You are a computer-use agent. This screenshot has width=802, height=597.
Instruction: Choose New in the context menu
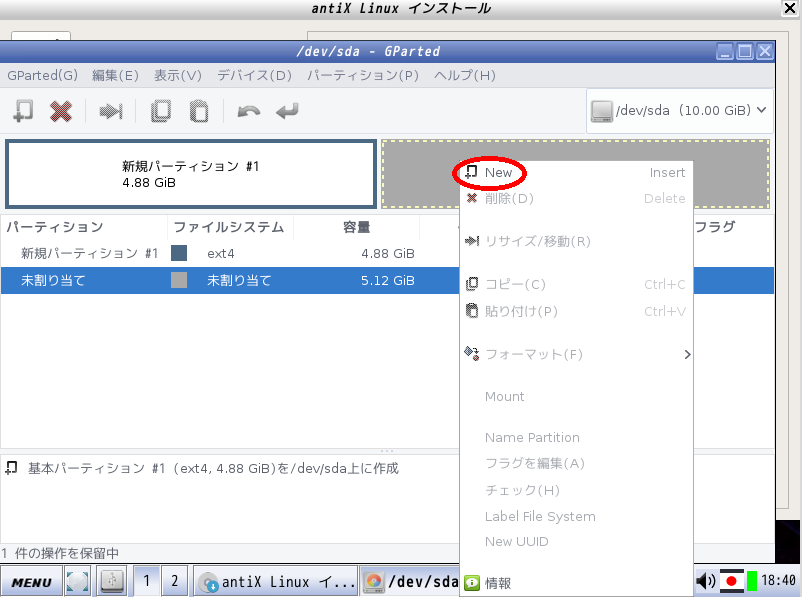(576, 172)
